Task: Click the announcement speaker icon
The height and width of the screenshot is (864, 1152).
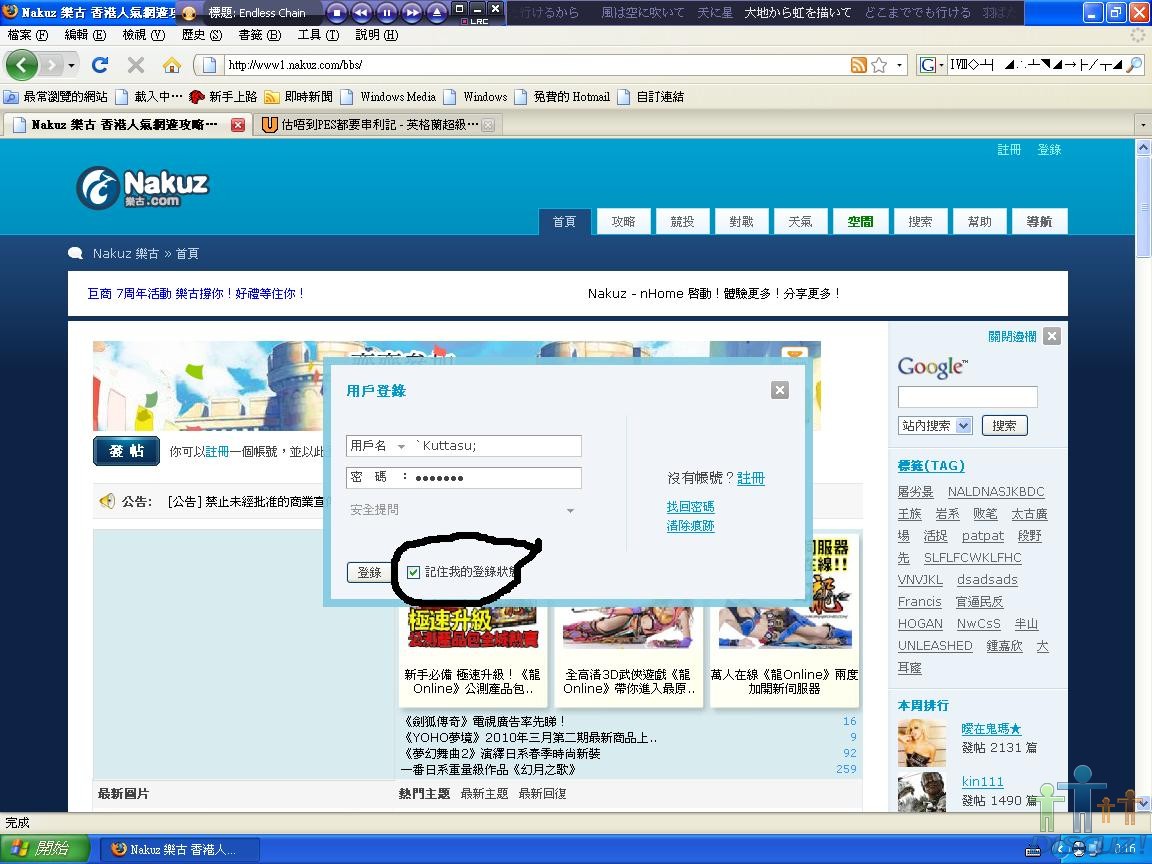Action: [107, 501]
